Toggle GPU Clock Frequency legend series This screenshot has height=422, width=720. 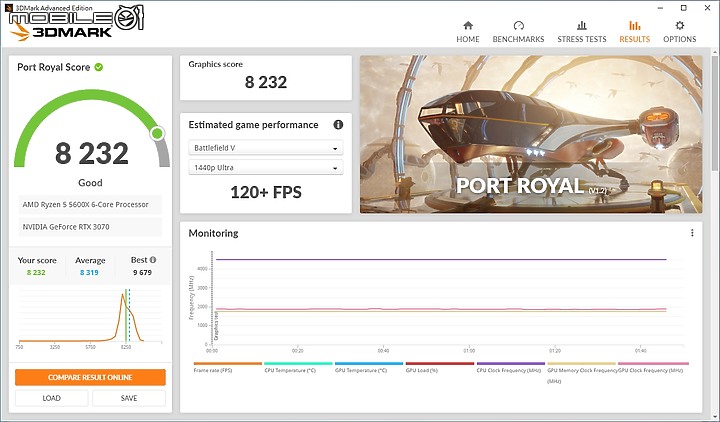tap(653, 367)
